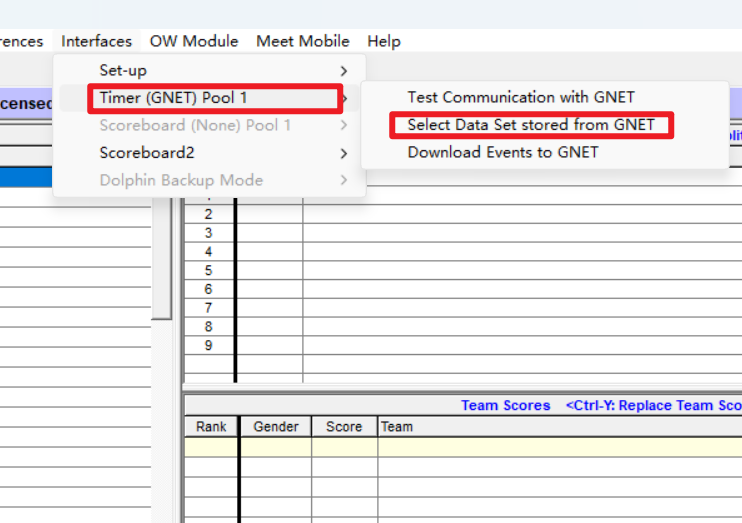Choose Select Data Set stored from GNET
Screen dimensions: 742x523
pyautogui.click(x=531, y=125)
